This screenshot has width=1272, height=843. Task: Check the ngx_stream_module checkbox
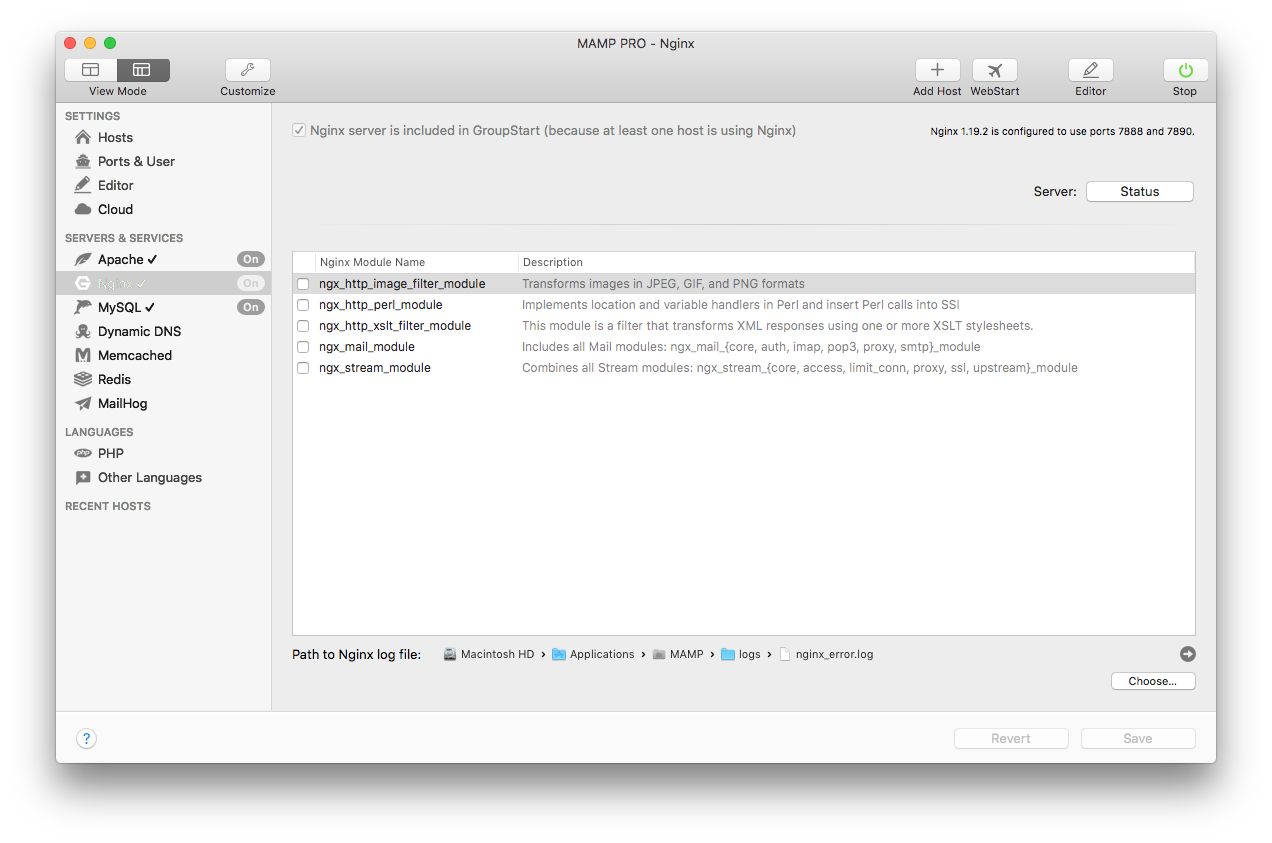click(x=303, y=368)
